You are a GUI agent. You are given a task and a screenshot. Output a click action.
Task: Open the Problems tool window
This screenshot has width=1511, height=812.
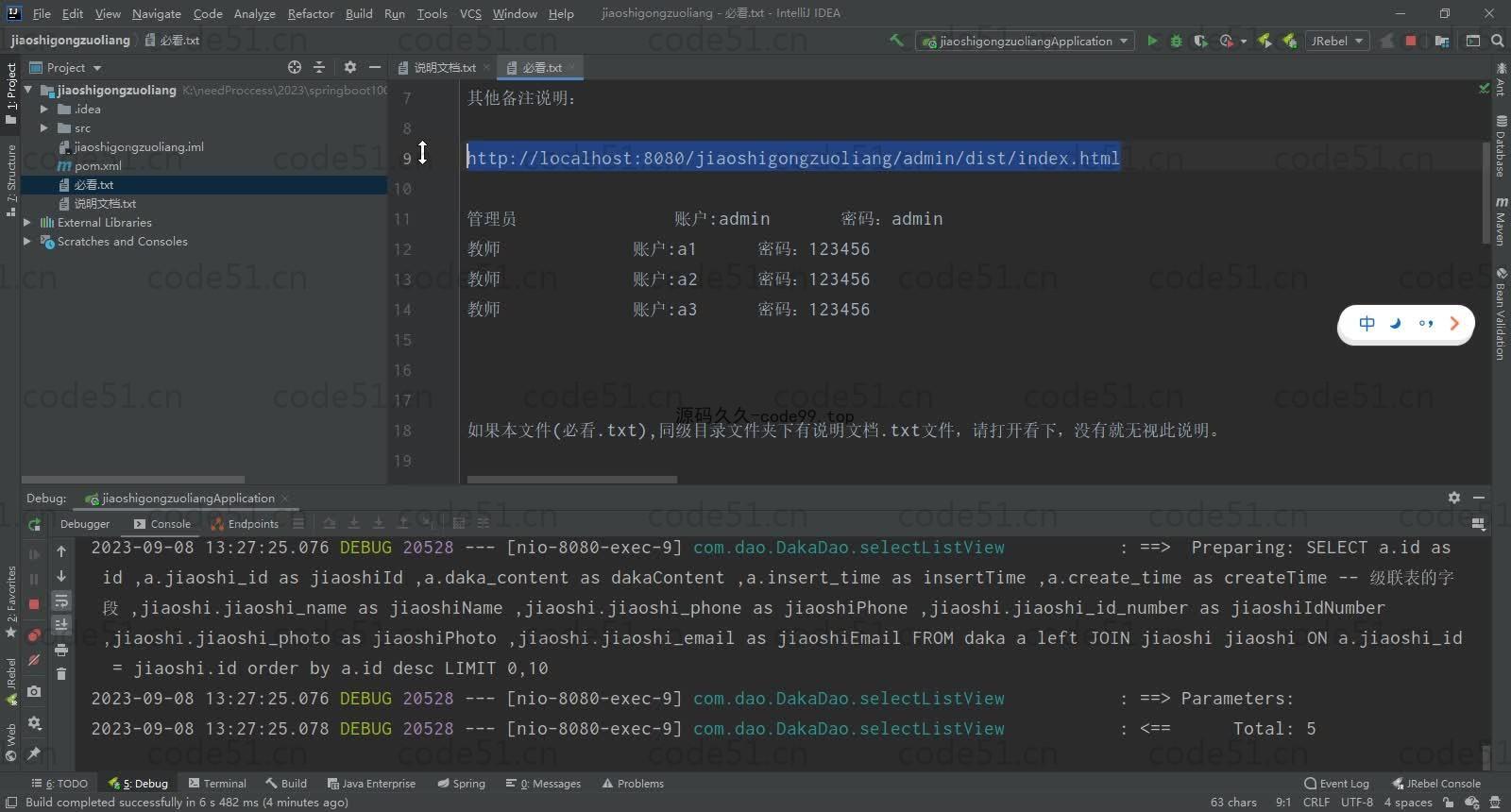tap(633, 783)
